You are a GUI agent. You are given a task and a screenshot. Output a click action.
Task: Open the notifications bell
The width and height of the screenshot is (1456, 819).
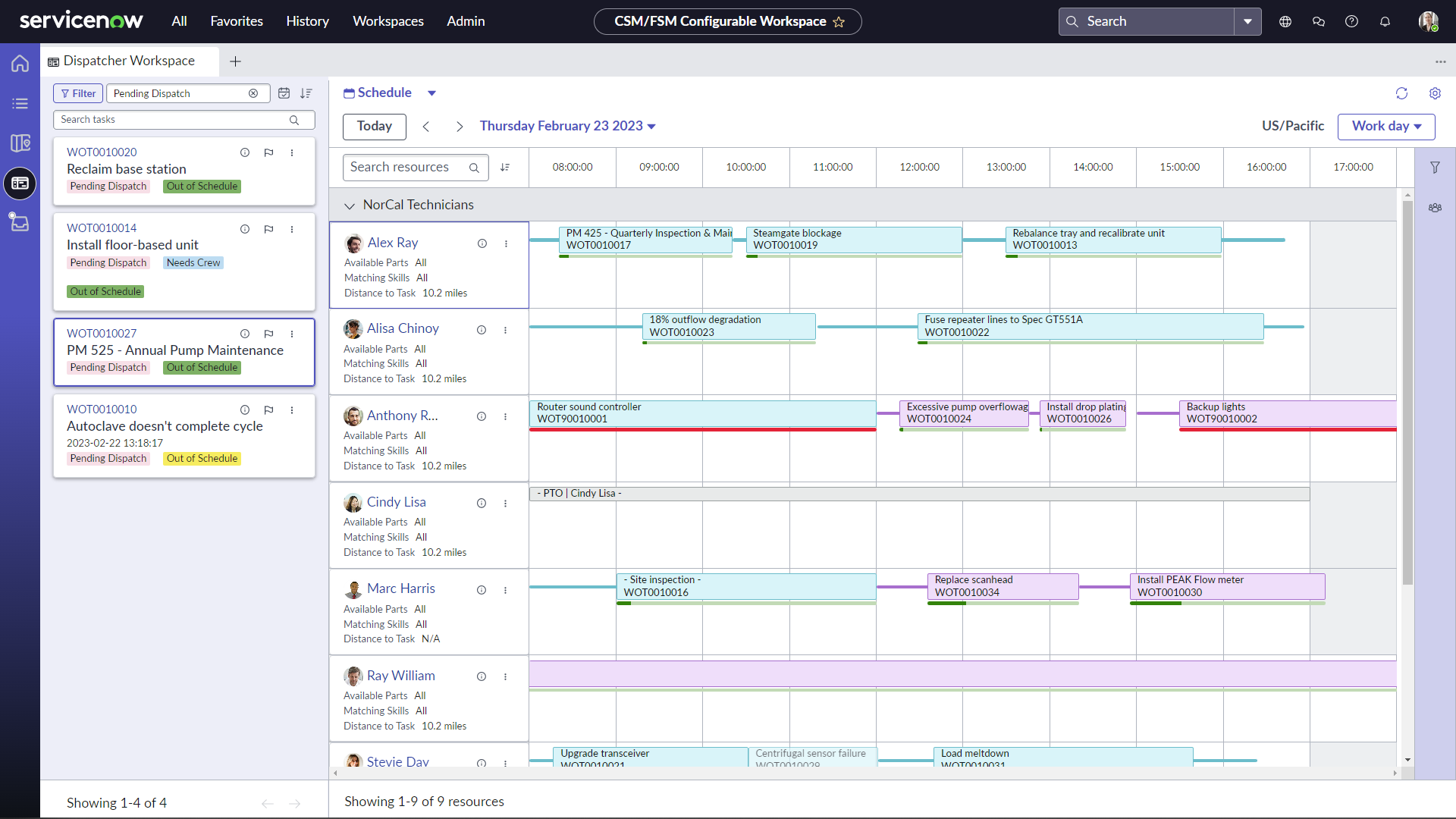tap(1385, 21)
